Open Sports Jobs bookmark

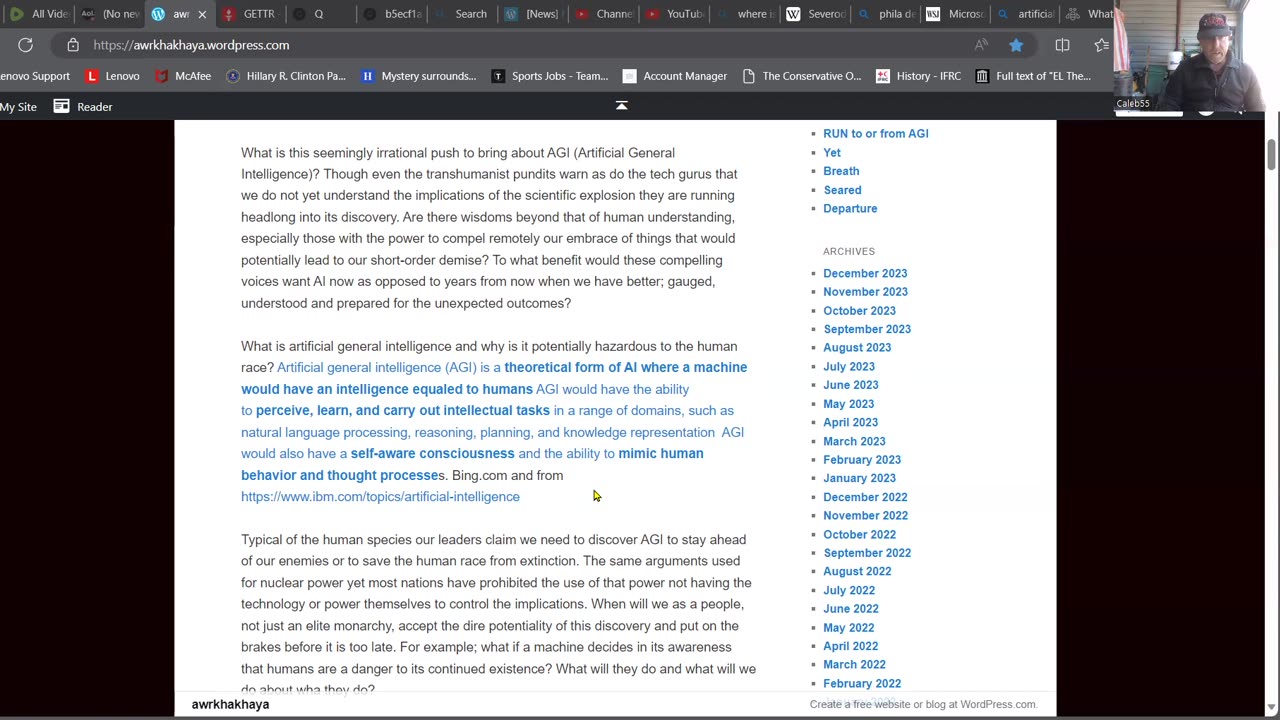coord(549,76)
